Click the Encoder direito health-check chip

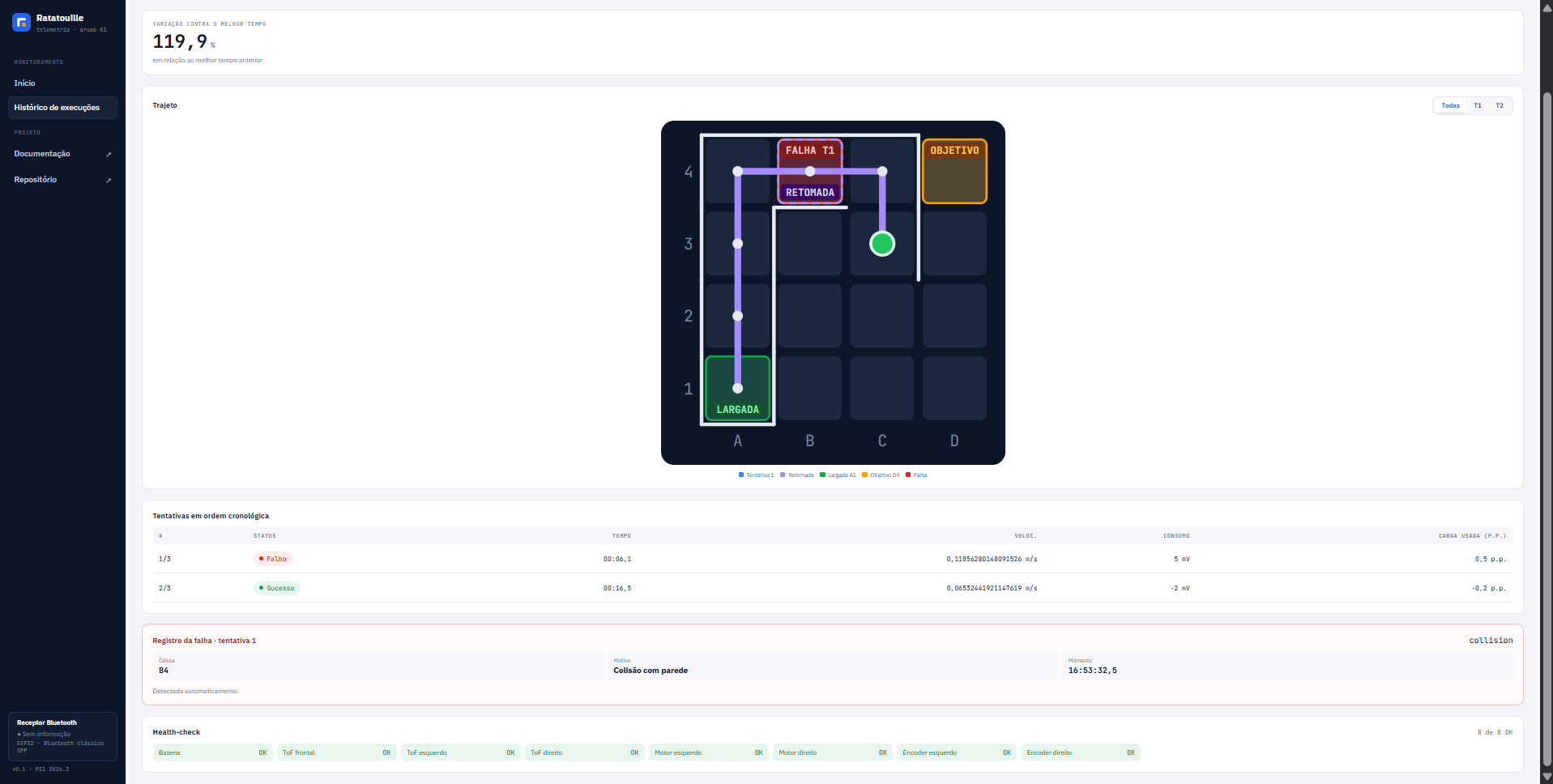tap(1081, 752)
